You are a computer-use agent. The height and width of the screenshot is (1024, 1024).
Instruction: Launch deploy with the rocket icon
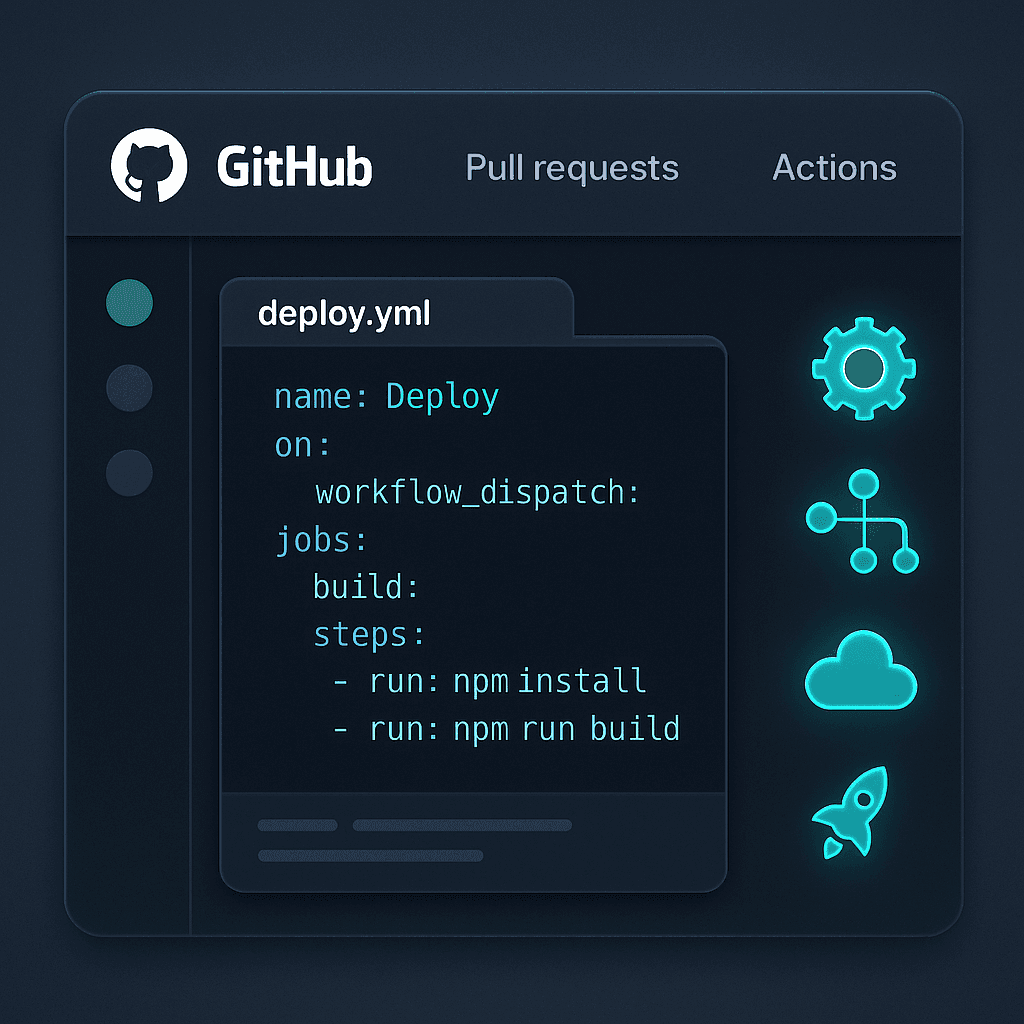pos(849,812)
